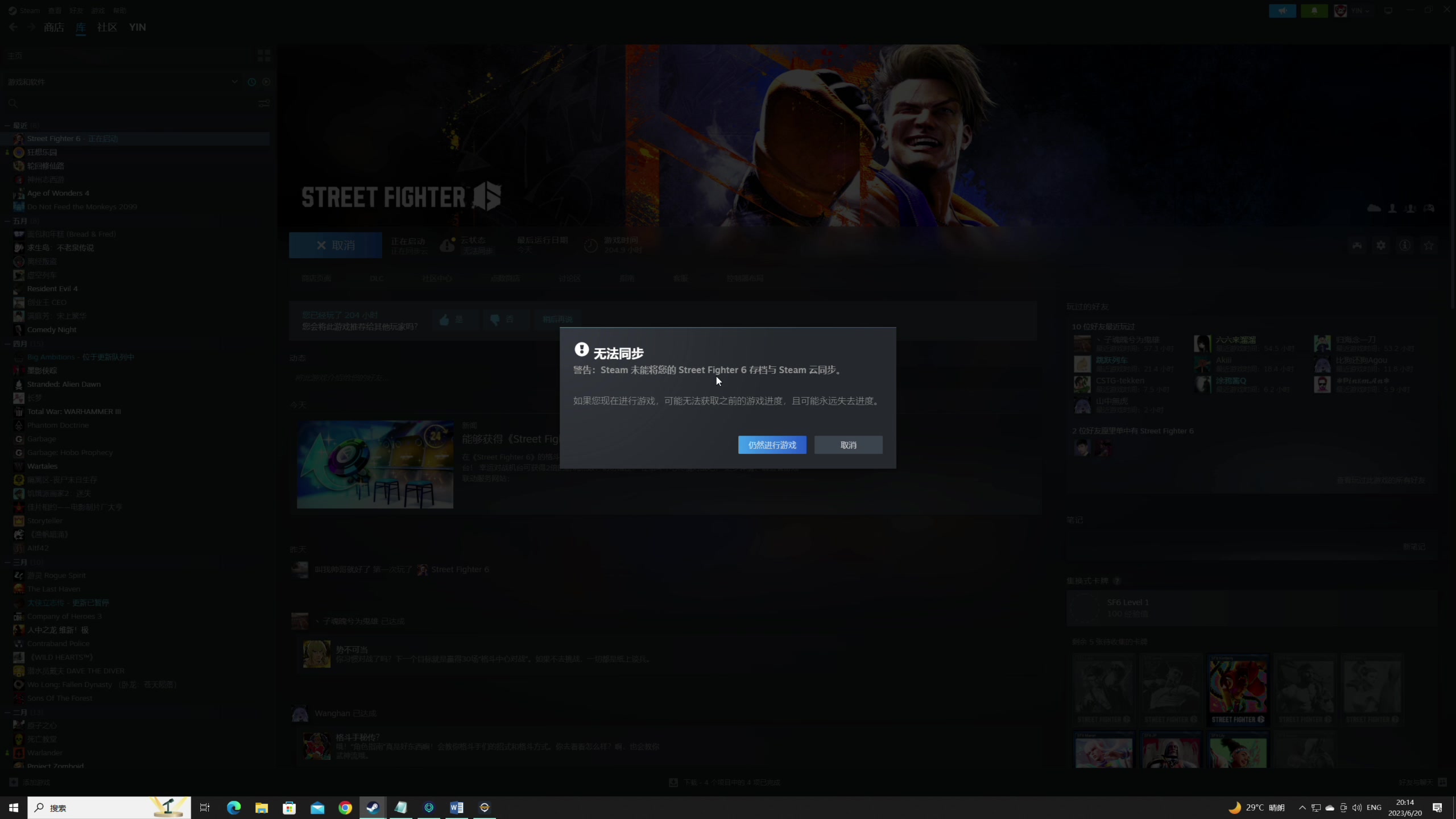The image size is (1456, 819).
Task: Open '好友与聊天' at bottom right
Action: tap(1422, 783)
